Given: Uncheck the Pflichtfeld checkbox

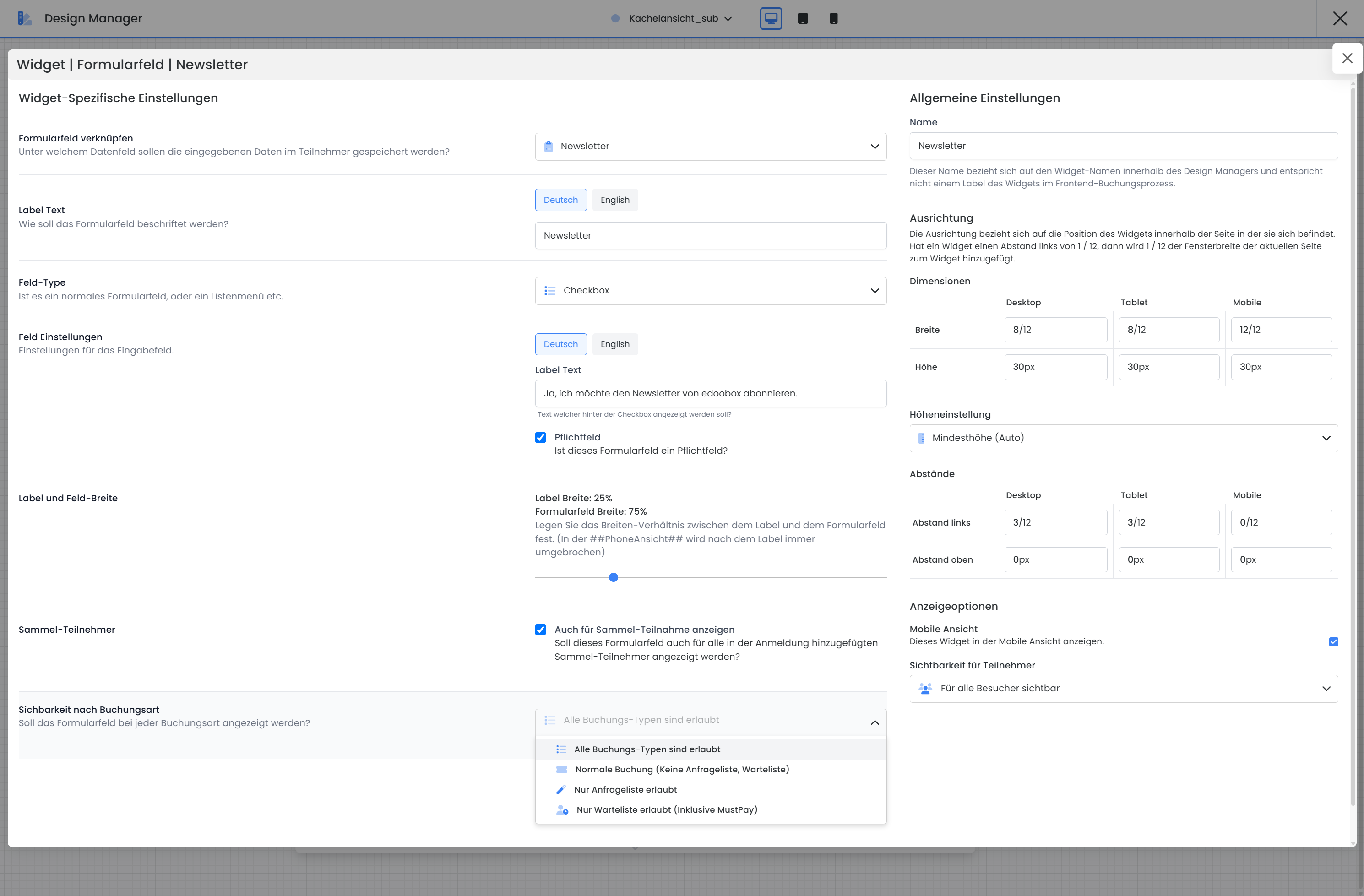Looking at the screenshot, I should [540, 437].
